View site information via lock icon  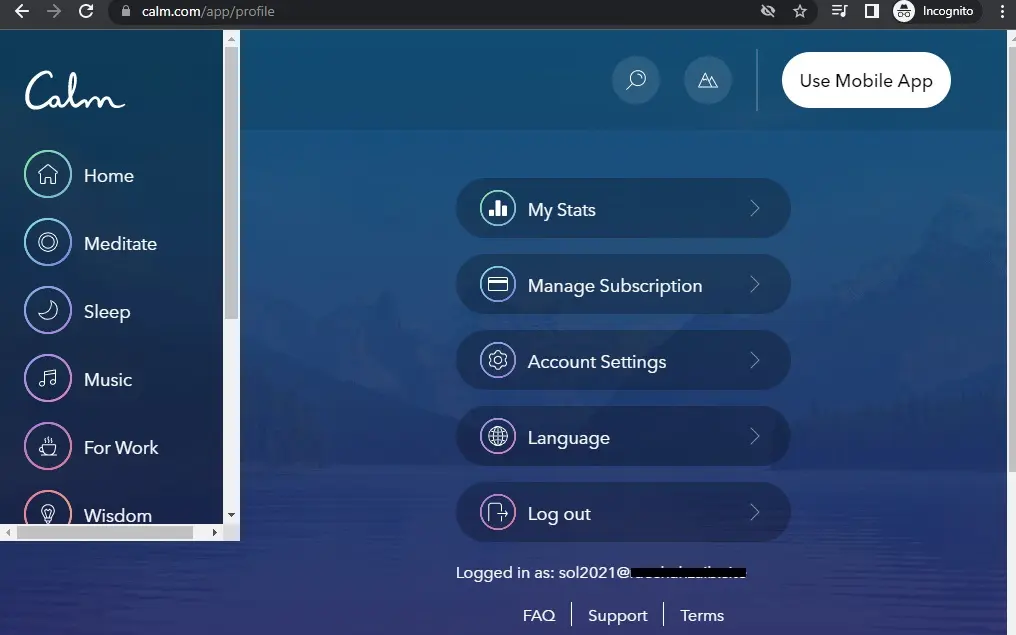tap(126, 11)
